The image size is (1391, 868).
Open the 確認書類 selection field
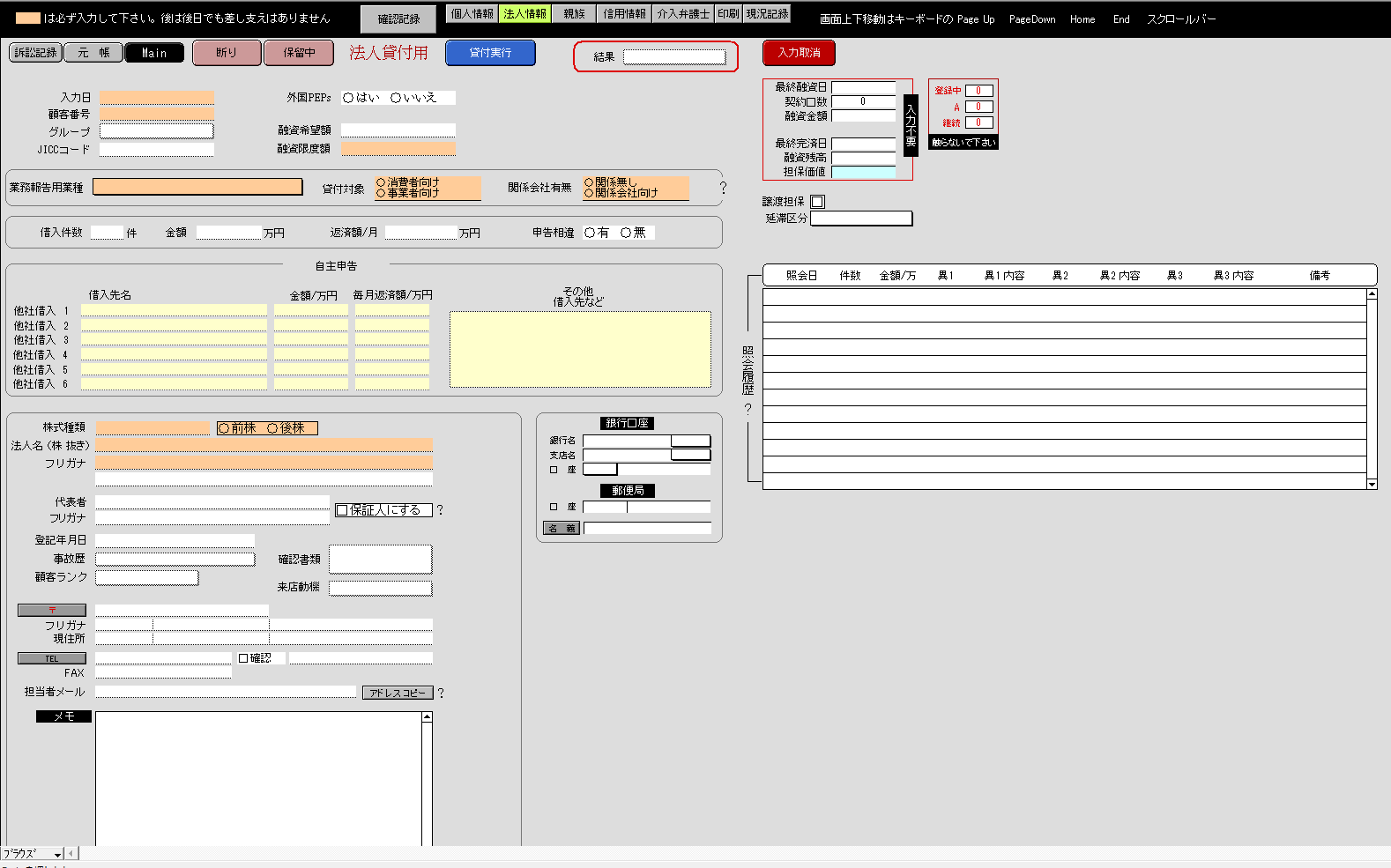click(381, 560)
